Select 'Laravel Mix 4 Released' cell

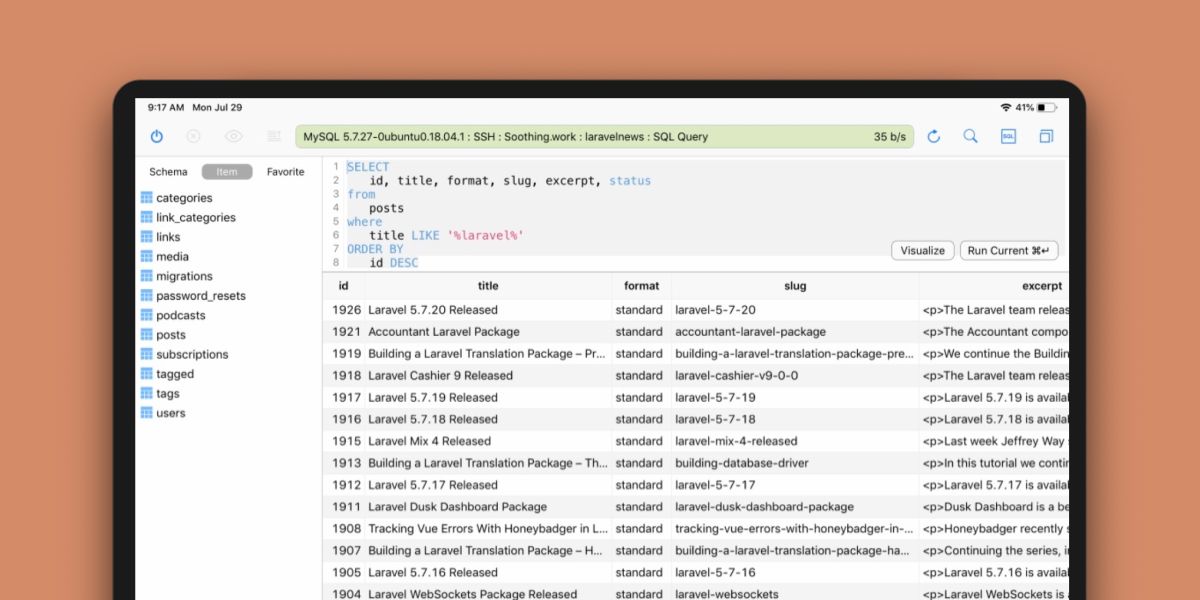pyautogui.click(x=488, y=441)
